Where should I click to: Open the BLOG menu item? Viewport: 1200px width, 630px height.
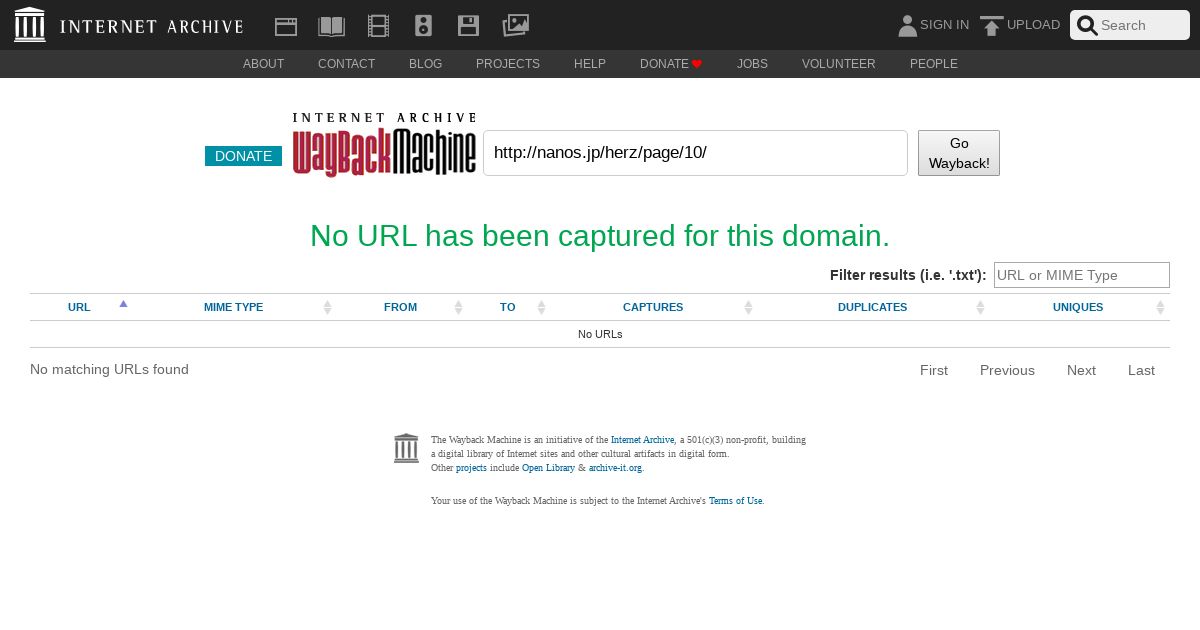(x=425, y=64)
